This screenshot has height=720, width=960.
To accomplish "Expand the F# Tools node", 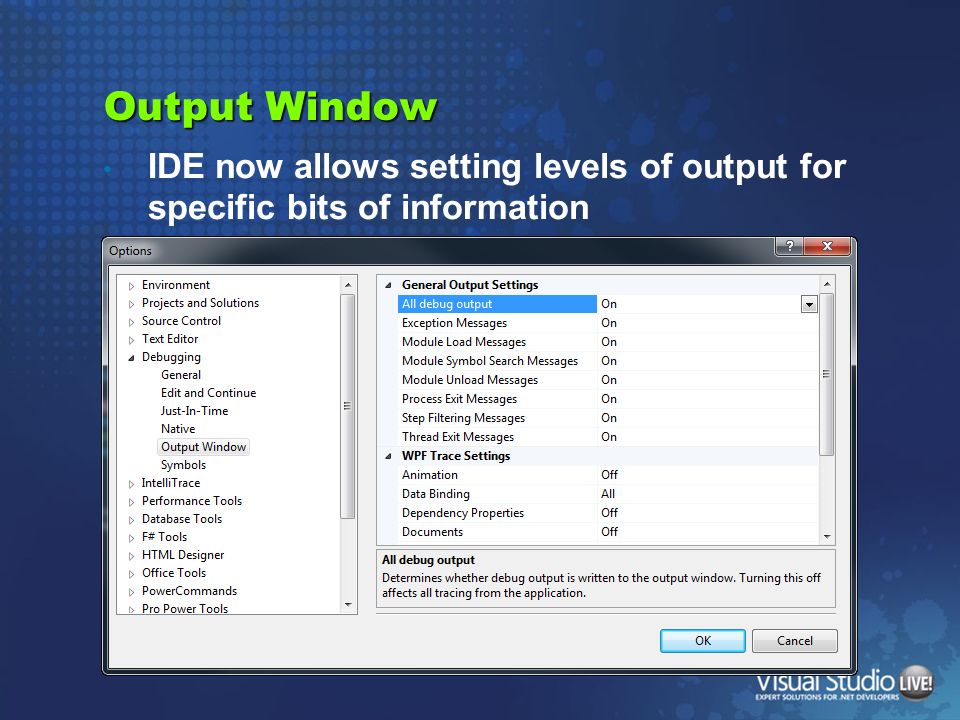I will [x=131, y=538].
